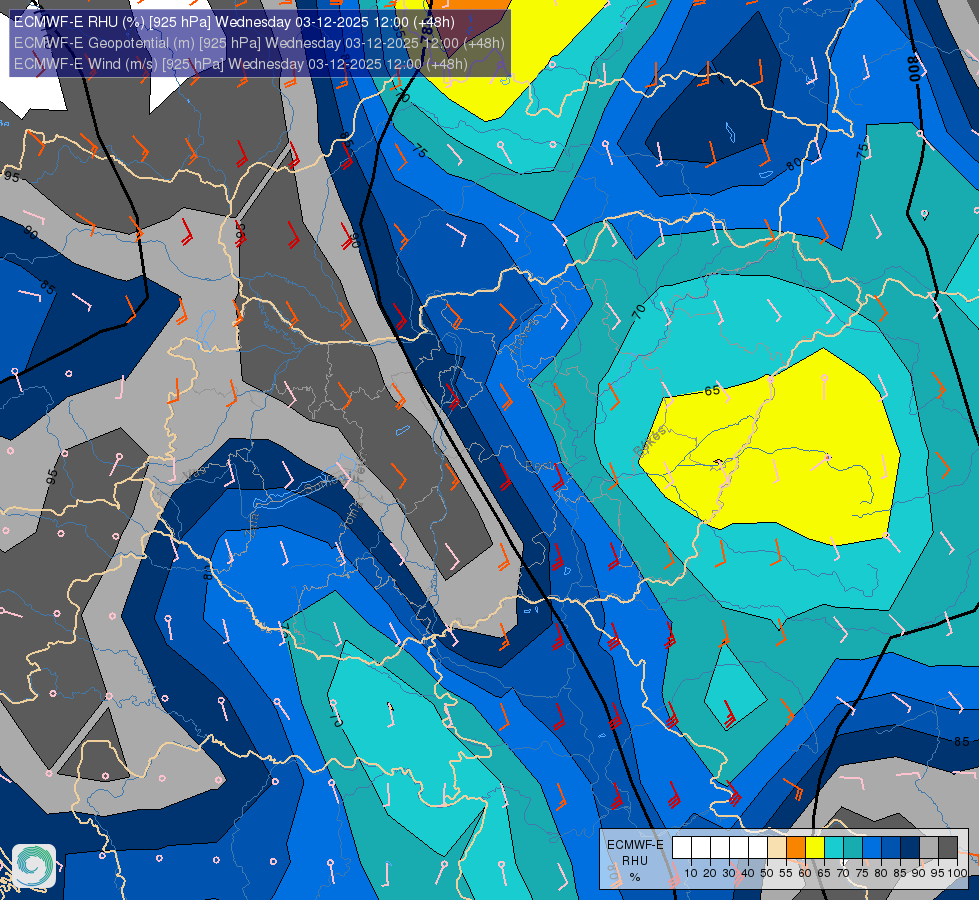Click the RHU label in the legend box
The width and height of the screenshot is (979, 900).
point(635,861)
